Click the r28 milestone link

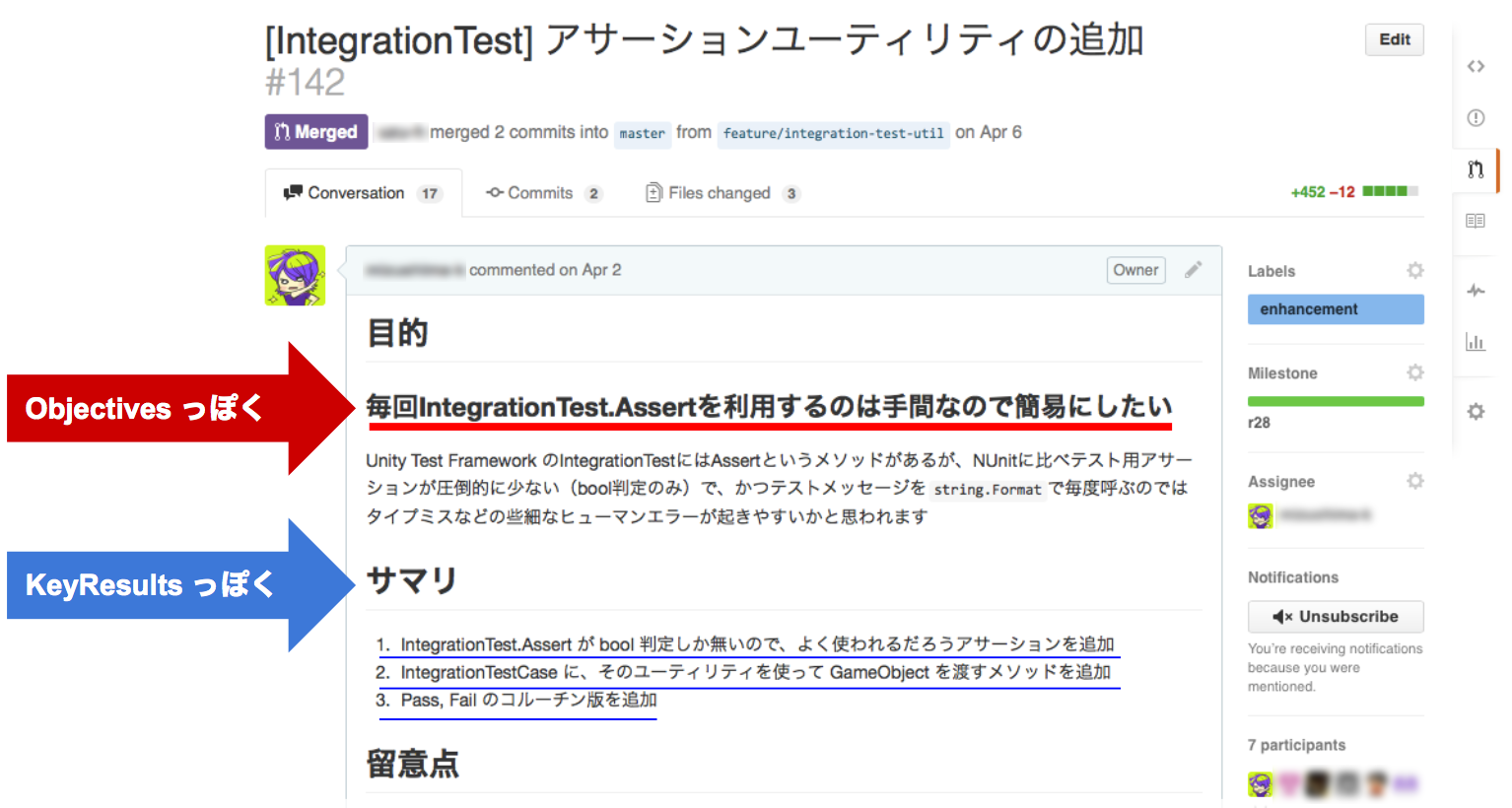(x=1259, y=423)
